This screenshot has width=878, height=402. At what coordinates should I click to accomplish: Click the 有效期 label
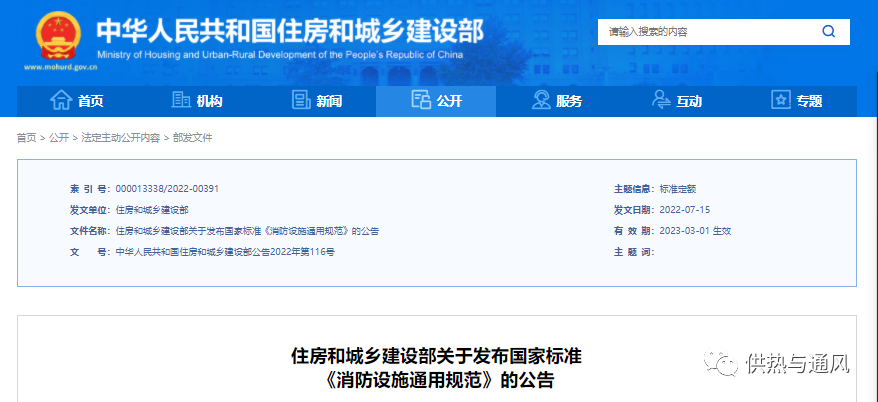click(634, 231)
